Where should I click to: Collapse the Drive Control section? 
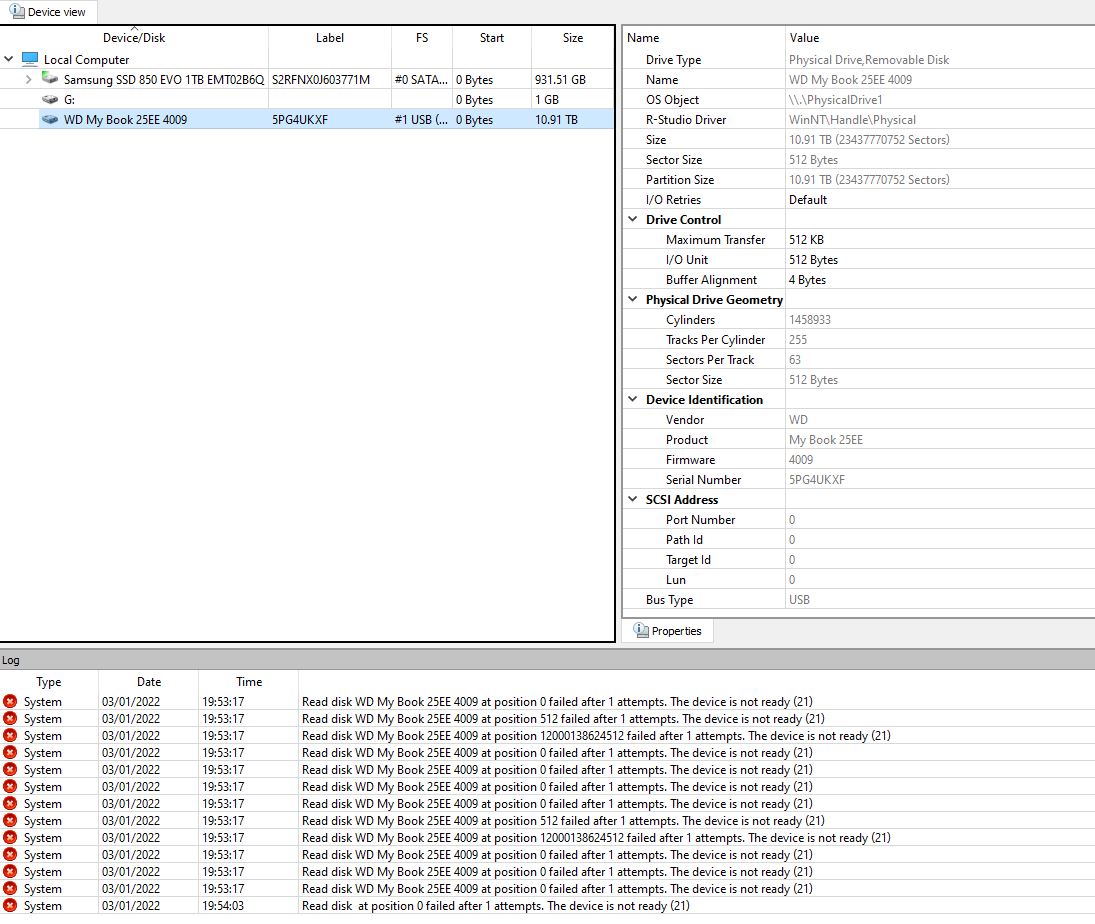click(x=633, y=219)
